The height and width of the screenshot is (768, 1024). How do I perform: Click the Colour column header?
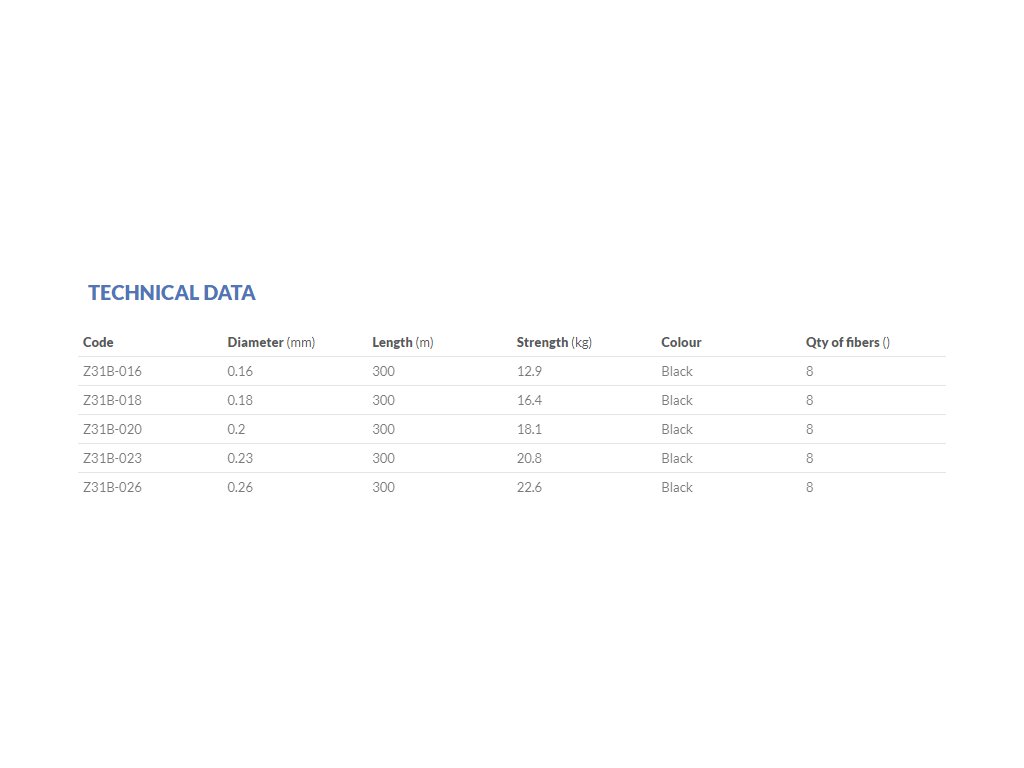[x=681, y=342]
